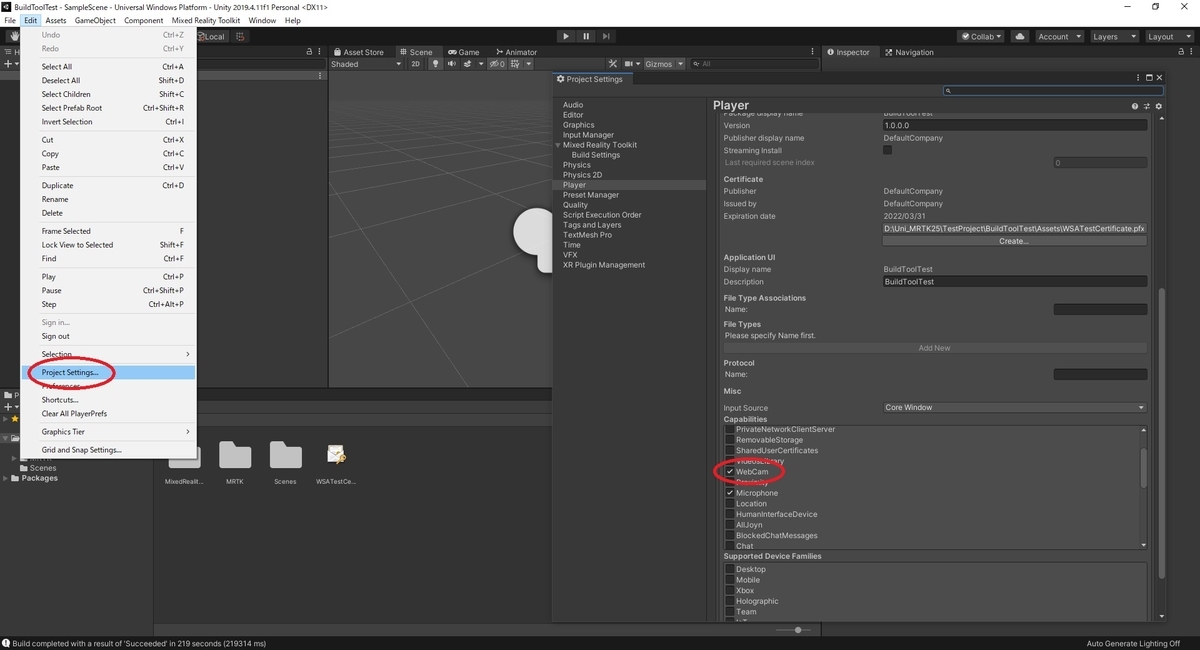Adjust the Project icon size slider
The image size is (1200, 650).
click(x=797, y=630)
